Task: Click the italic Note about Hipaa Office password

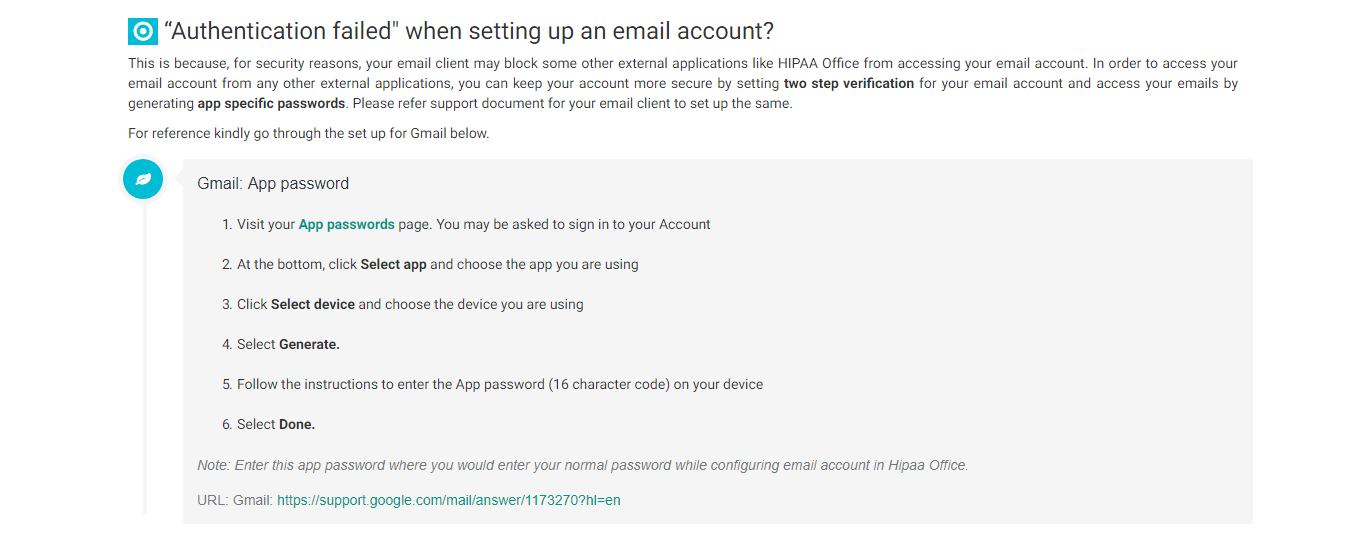Action: pyautogui.click(x=583, y=465)
